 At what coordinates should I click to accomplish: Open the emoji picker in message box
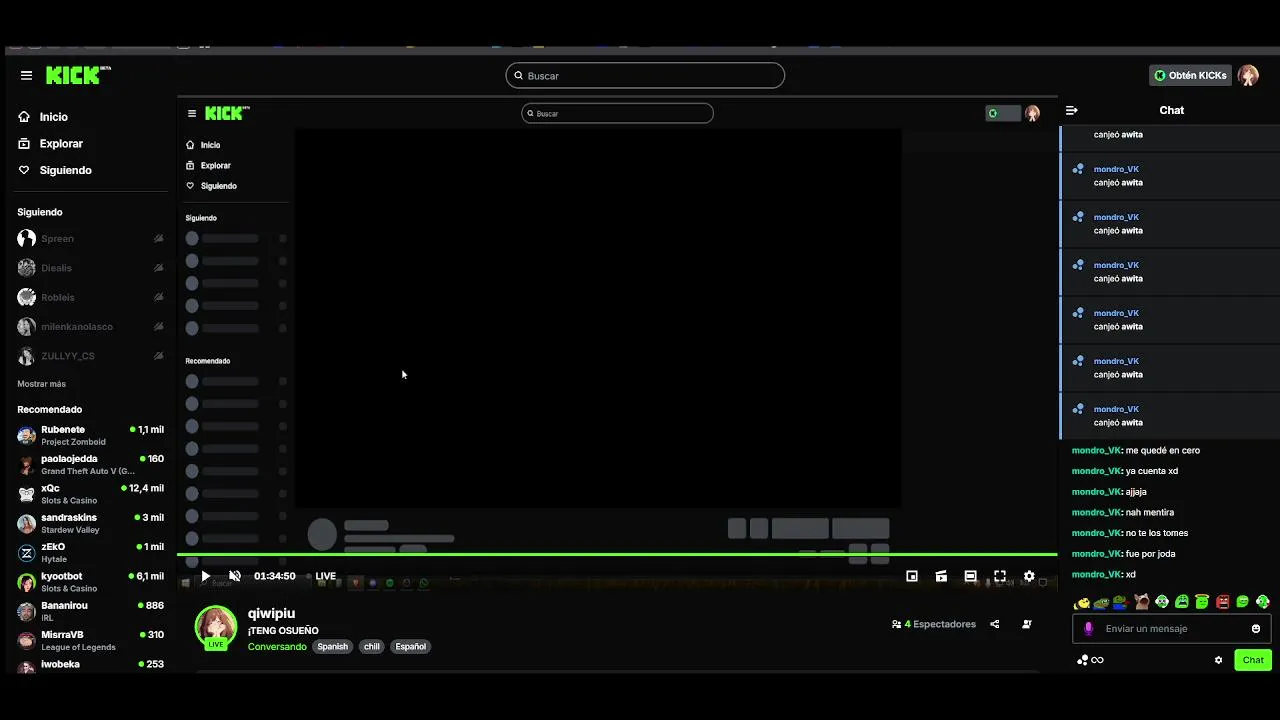(x=1256, y=629)
